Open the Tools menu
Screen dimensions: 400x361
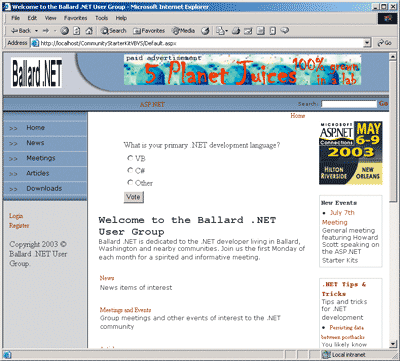[101, 18]
